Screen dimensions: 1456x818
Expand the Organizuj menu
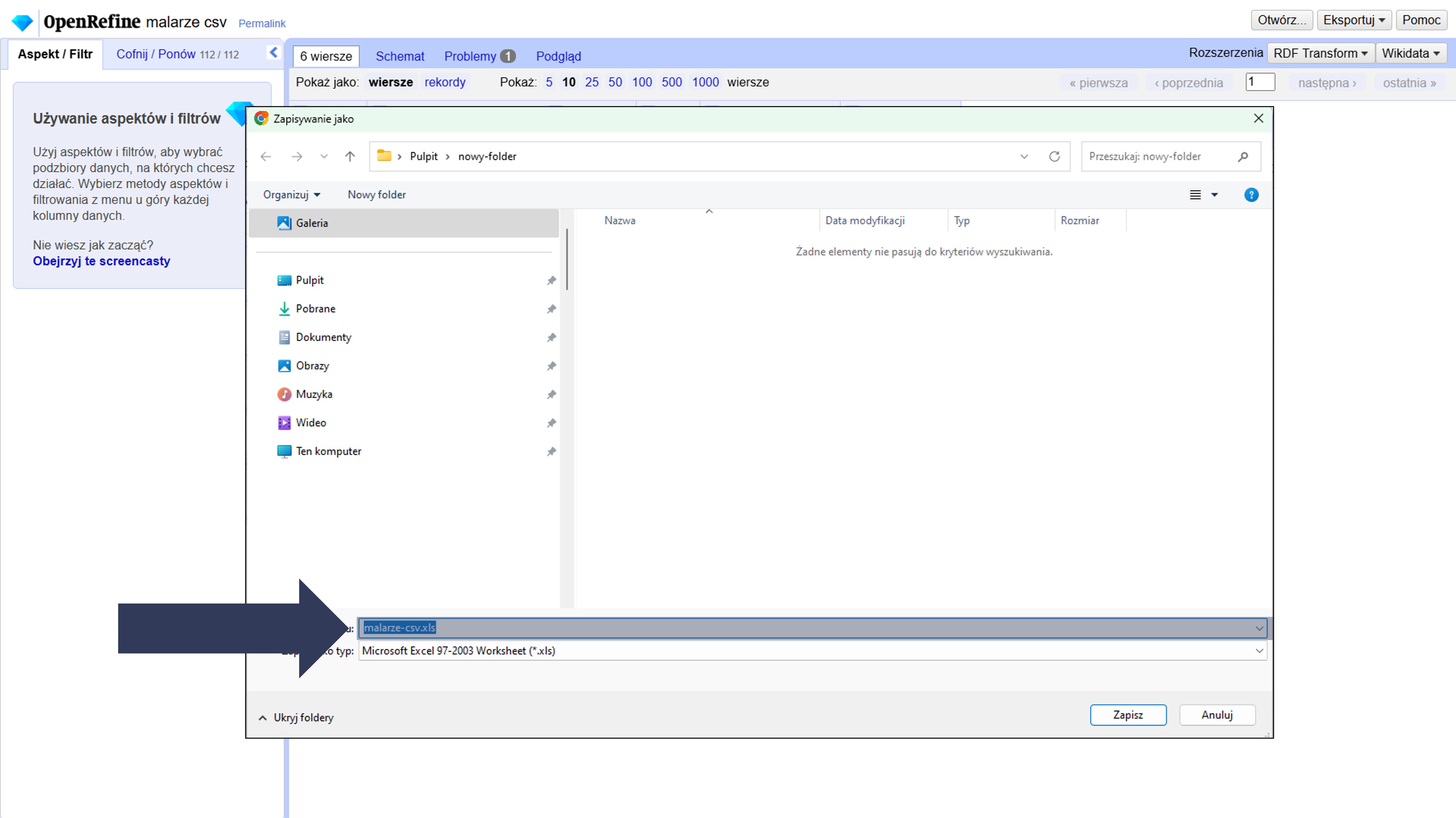(291, 195)
